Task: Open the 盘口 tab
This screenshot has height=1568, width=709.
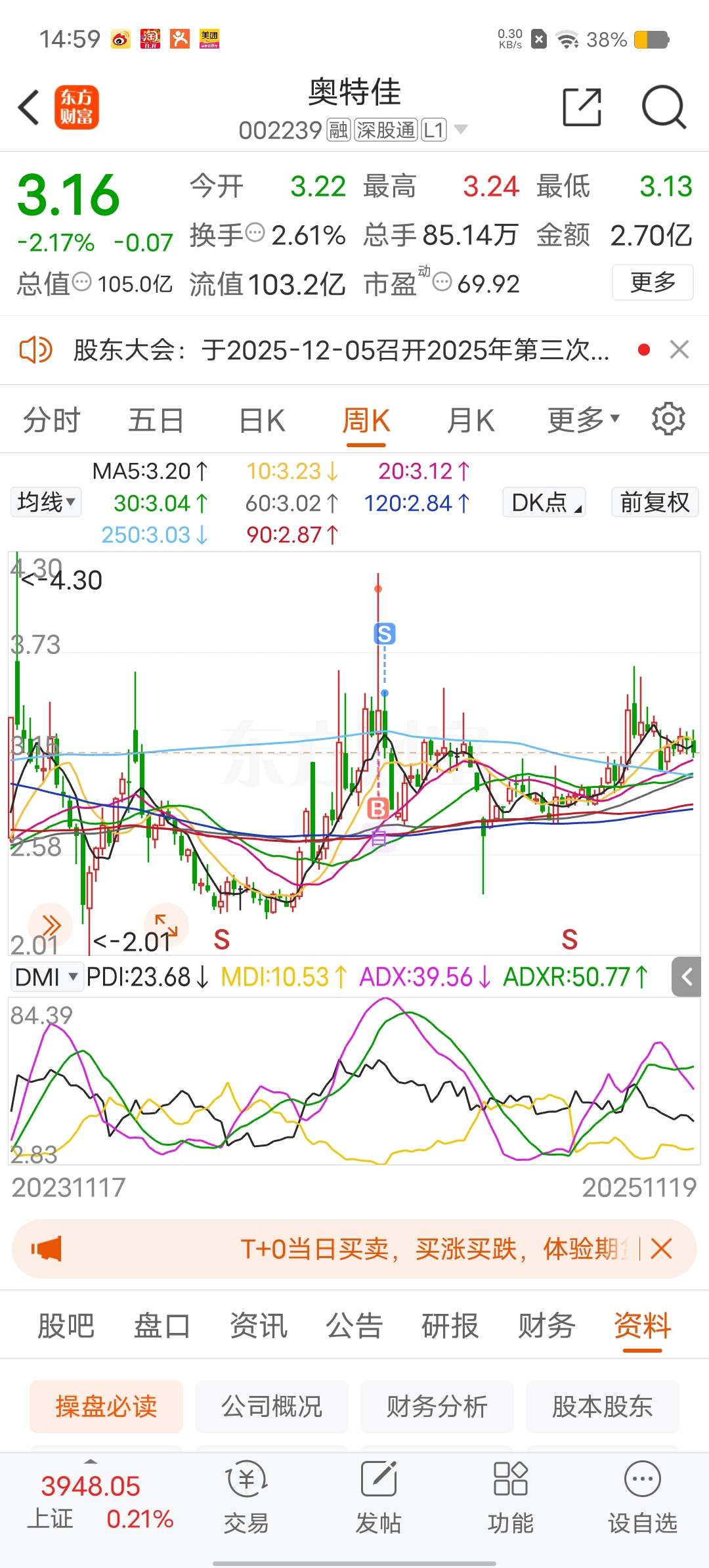Action: (161, 1326)
